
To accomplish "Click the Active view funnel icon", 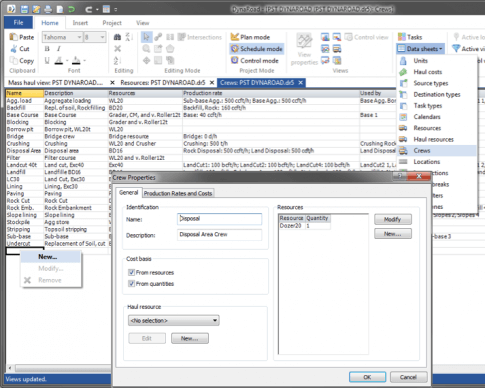I will 456,49.
